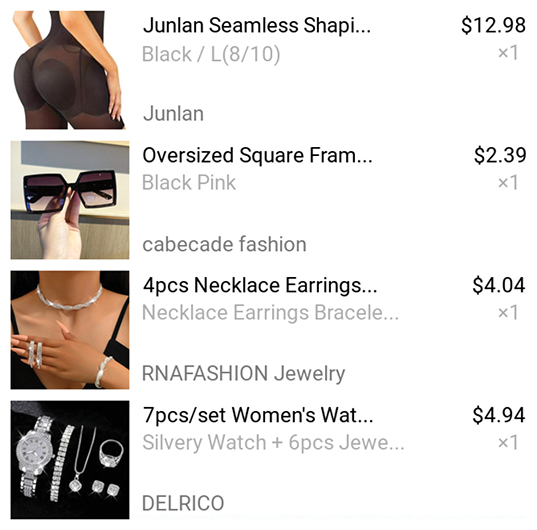The image size is (537, 530).
Task: Click the $2.39 price
Action: click(x=500, y=155)
